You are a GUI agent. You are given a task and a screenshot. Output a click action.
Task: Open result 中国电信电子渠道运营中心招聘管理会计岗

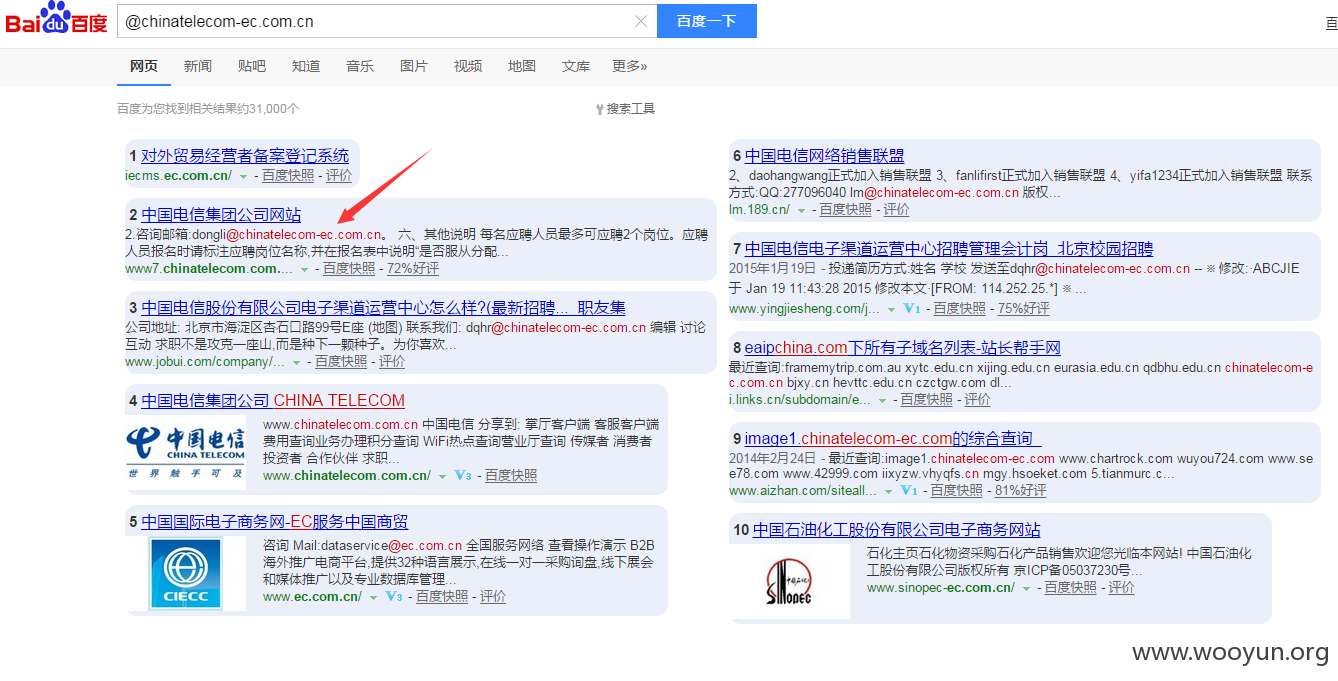pyautogui.click(x=949, y=249)
